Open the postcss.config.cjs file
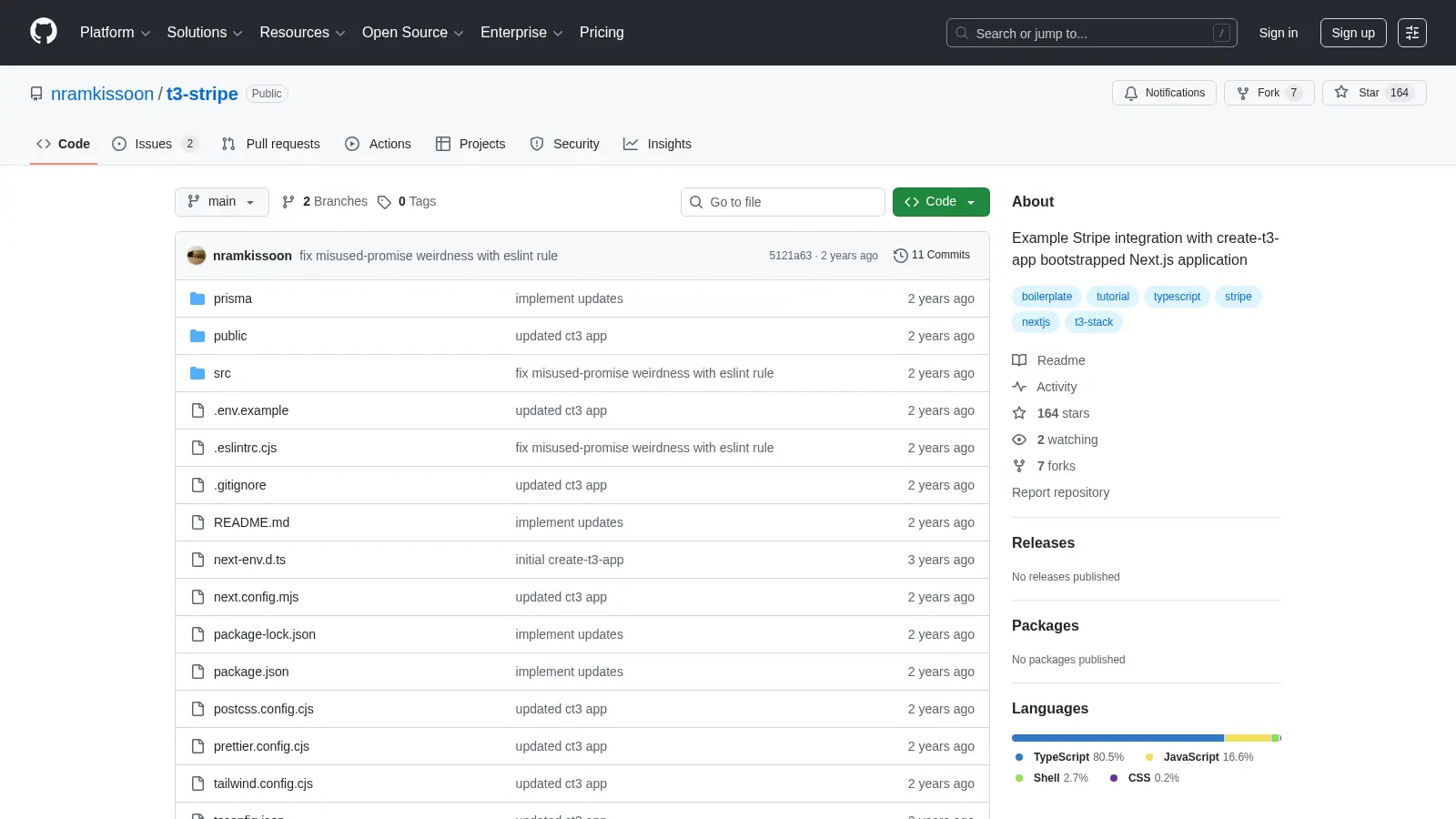1456x819 pixels. [x=264, y=709]
